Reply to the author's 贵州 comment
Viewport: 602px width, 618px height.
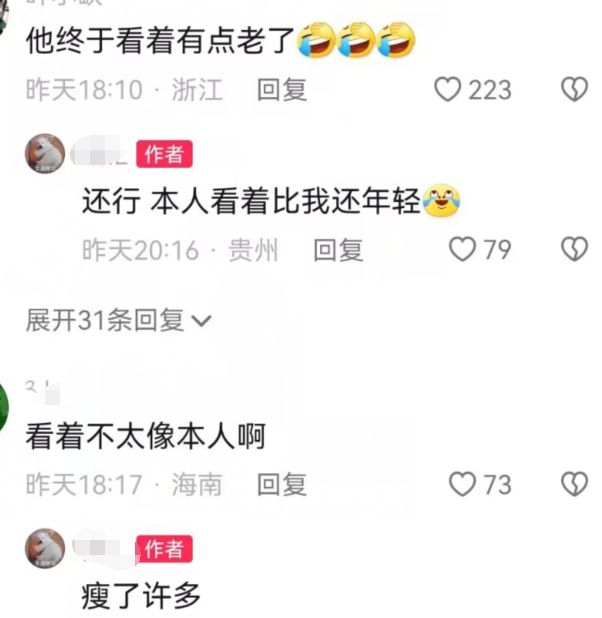pyautogui.click(x=338, y=249)
